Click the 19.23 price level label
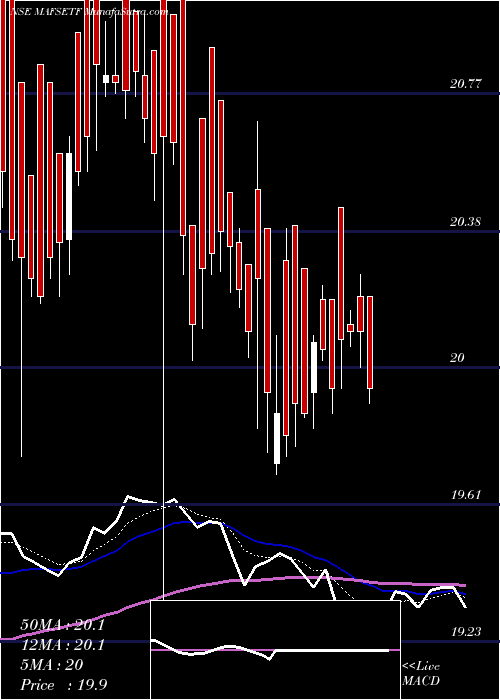Viewport: 500px width, 700px height. tap(466, 632)
